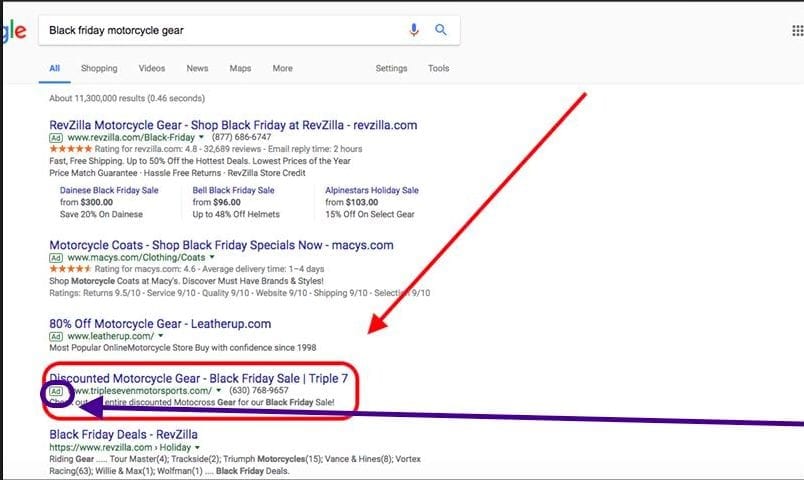Click Up to 48% Off Helmets text
Screen dimensions: 804x480
point(236,214)
